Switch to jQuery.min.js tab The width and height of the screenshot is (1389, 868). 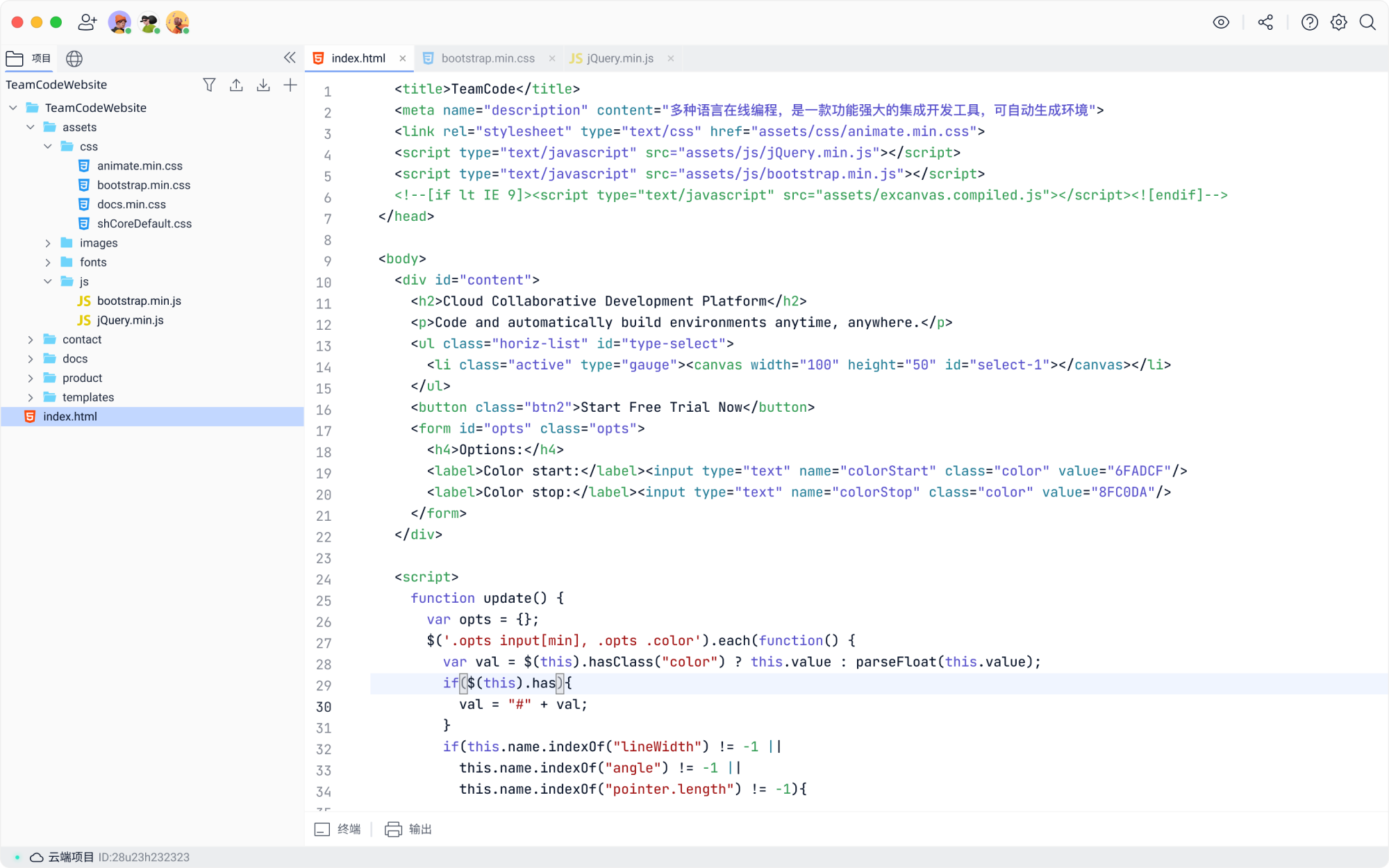point(619,58)
